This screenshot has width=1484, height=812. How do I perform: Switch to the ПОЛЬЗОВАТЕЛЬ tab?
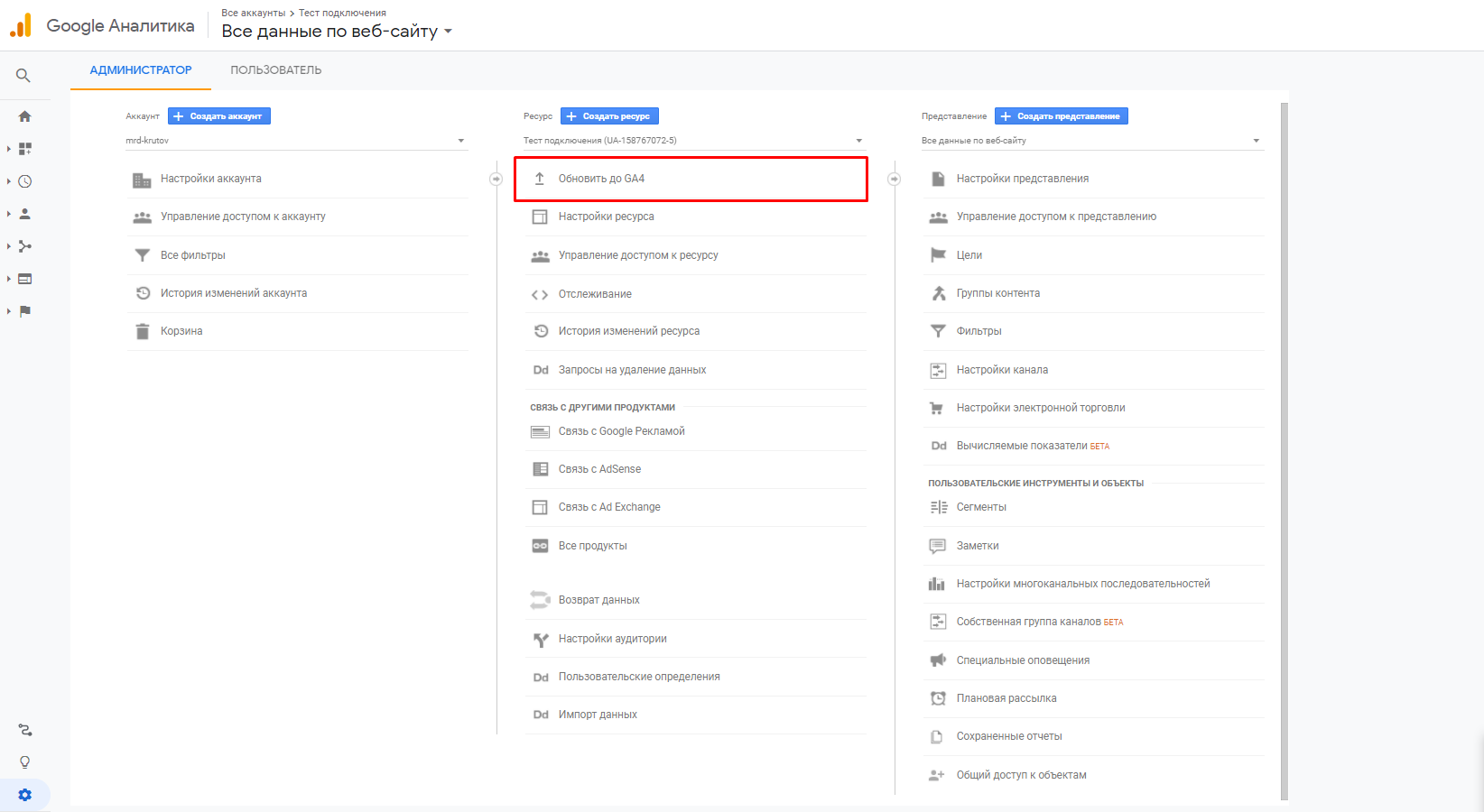pyautogui.click(x=276, y=70)
